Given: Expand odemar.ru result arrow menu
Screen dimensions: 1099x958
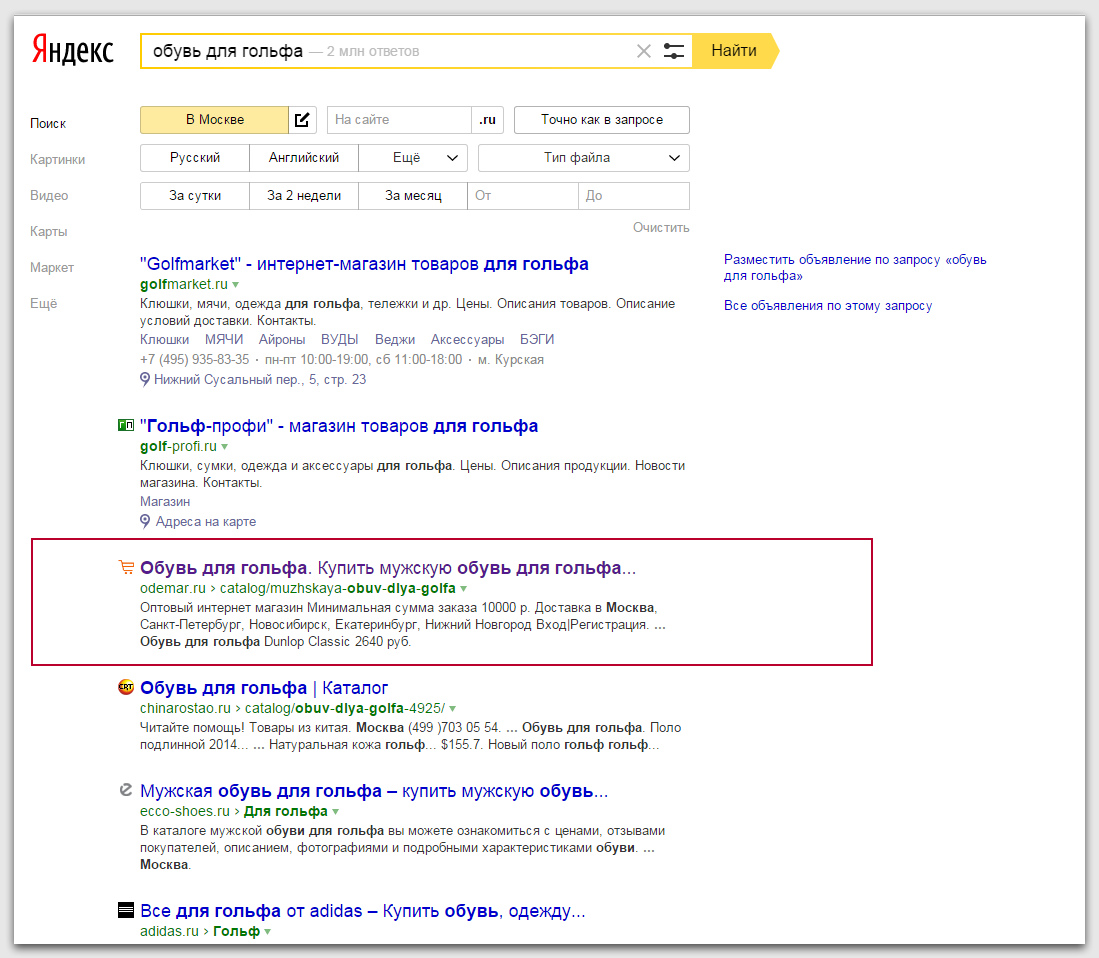Looking at the screenshot, I should click(463, 589).
